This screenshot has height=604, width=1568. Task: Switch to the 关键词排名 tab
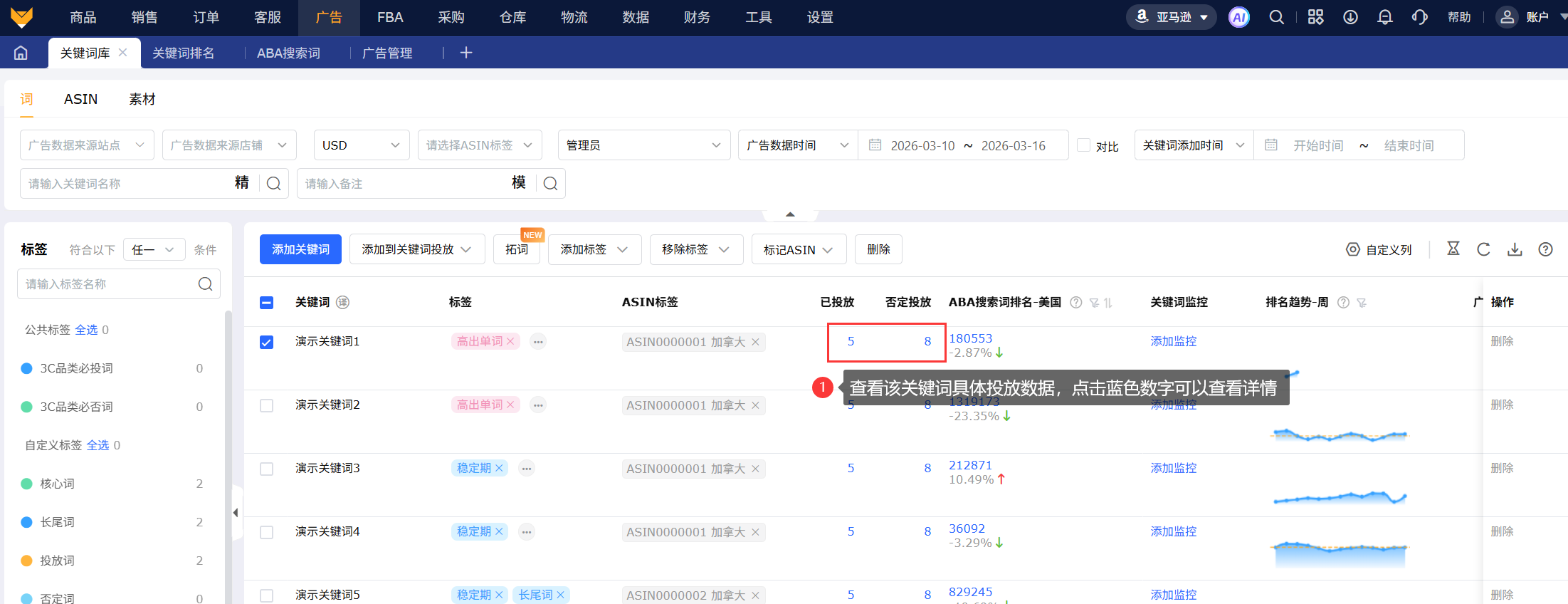click(183, 53)
